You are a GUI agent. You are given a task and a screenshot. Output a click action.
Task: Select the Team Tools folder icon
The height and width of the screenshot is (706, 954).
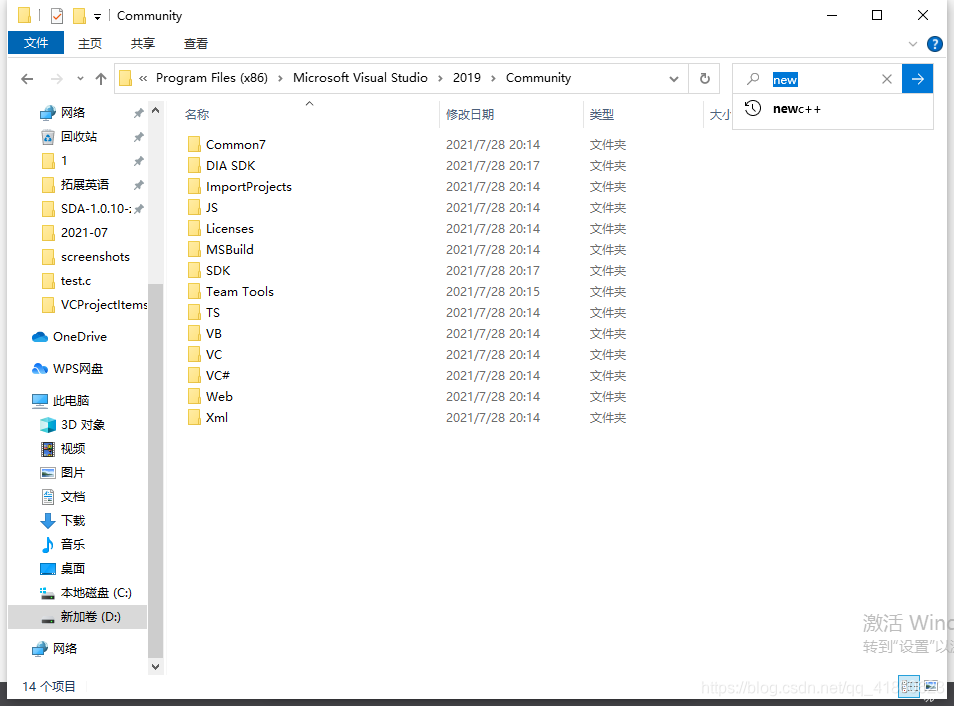tap(194, 292)
